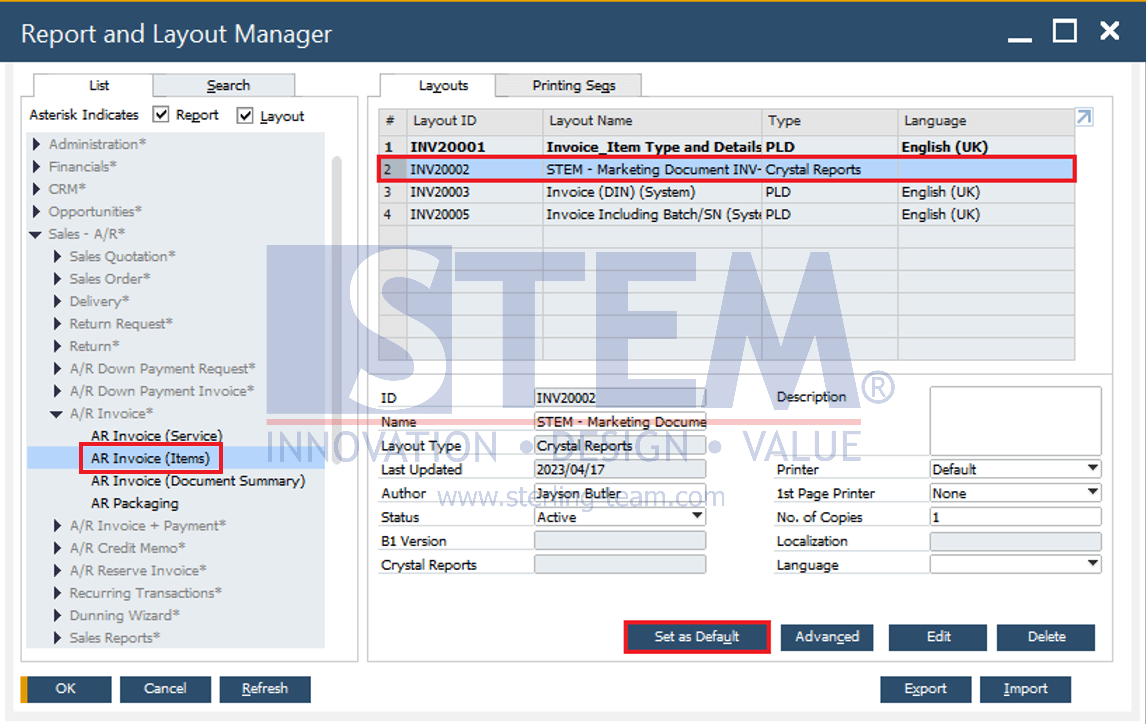Screen dimensions: 1146x725
Task: Expand the Delivery node
Action: pyautogui.click(x=58, y=301)
